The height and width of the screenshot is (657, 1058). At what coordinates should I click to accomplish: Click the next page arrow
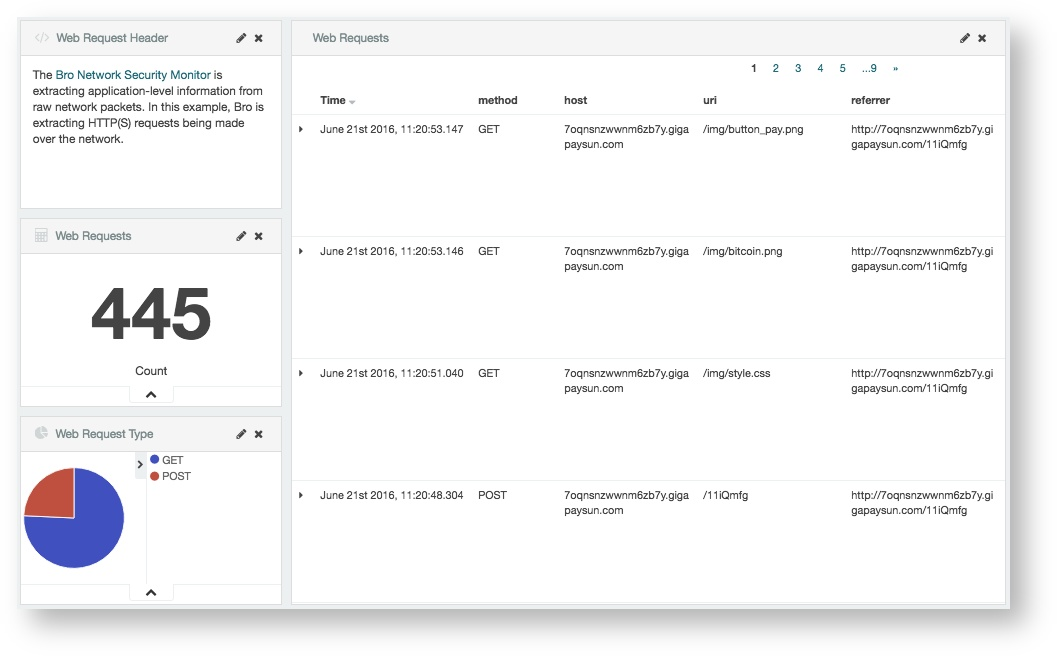(x=894, y=67)
